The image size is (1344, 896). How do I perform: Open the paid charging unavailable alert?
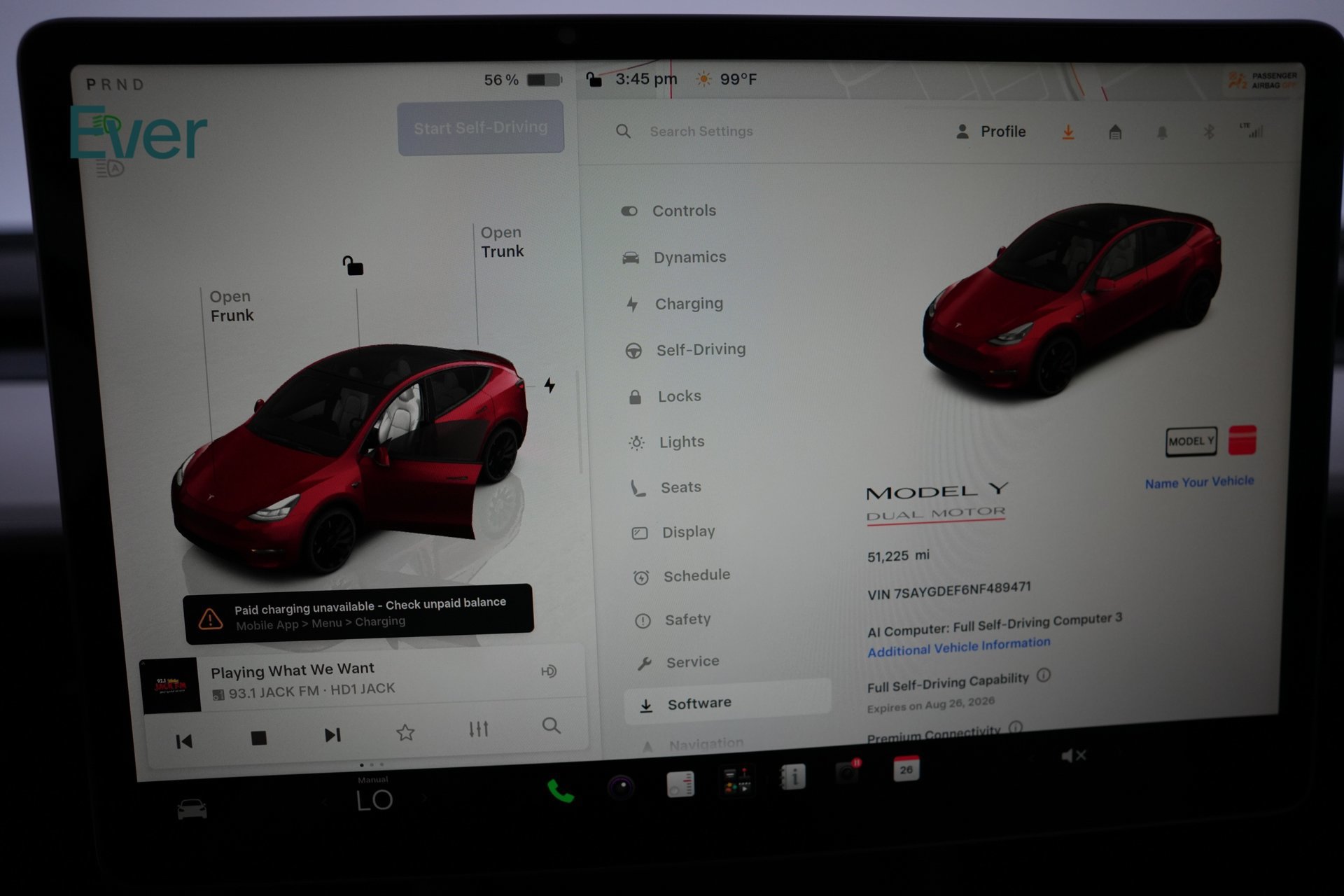click(x=358, y=613)
